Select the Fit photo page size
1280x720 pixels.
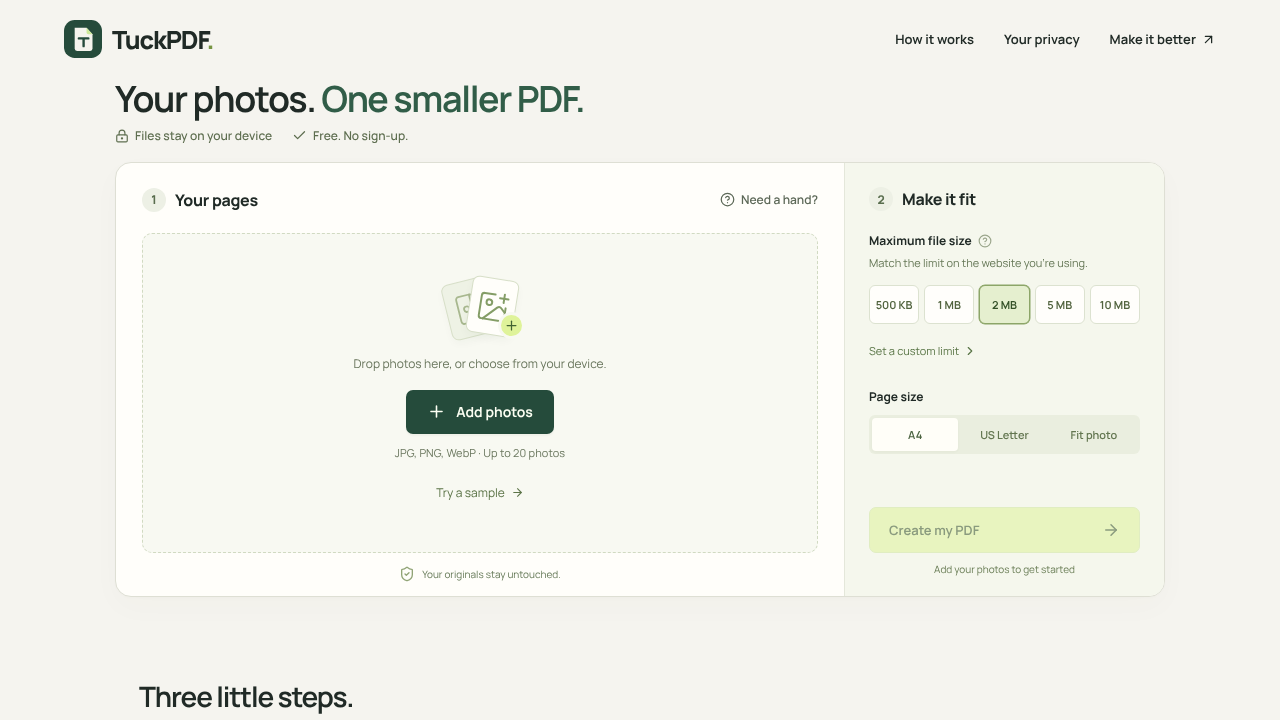point(1094,435)
